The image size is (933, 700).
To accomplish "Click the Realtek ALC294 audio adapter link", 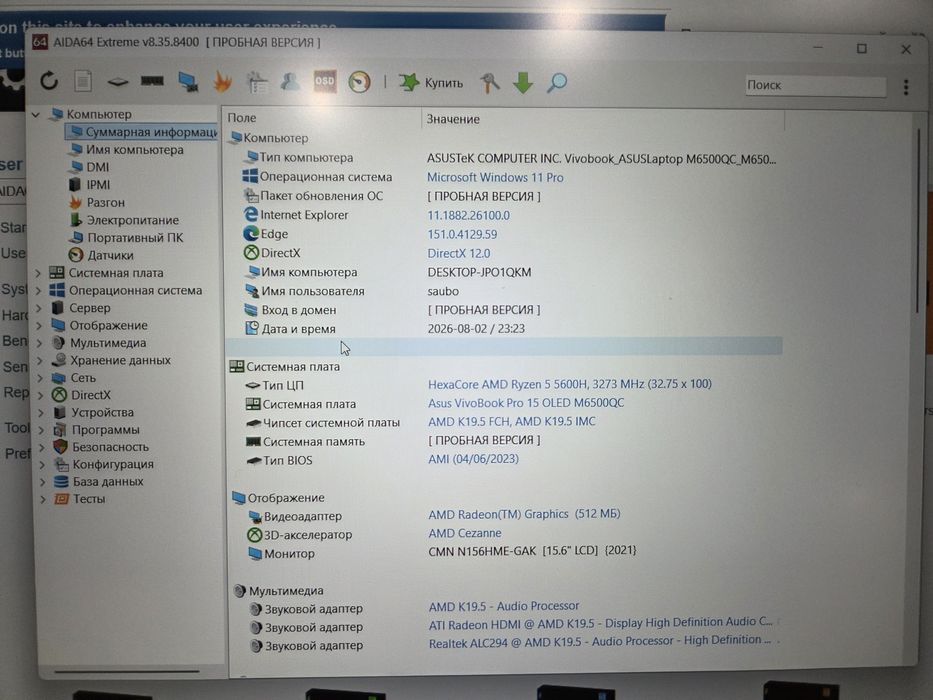I will tap(600, 642).
